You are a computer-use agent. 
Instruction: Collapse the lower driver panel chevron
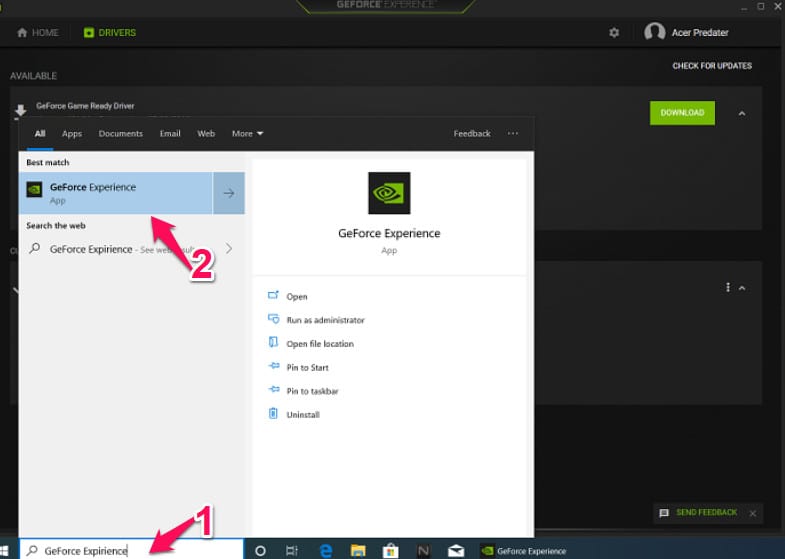[x=742, y=288]
